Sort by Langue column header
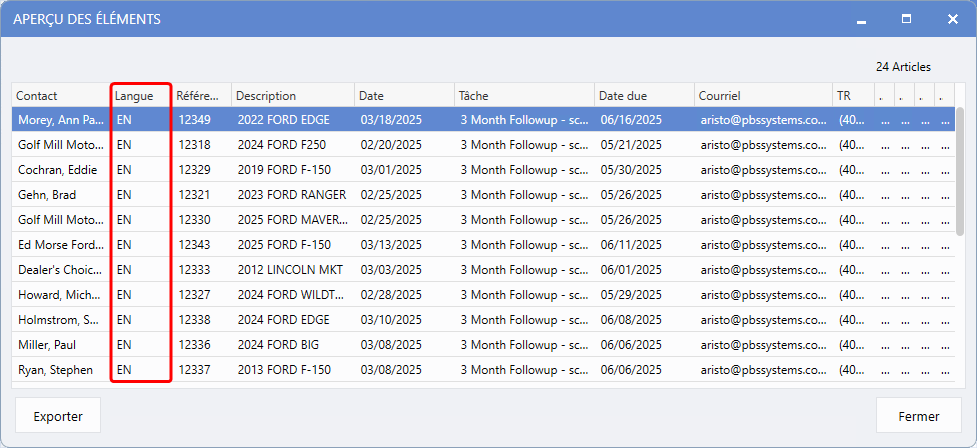The height and width of the screenshot is (448, 977). click(x=140, y=96)
